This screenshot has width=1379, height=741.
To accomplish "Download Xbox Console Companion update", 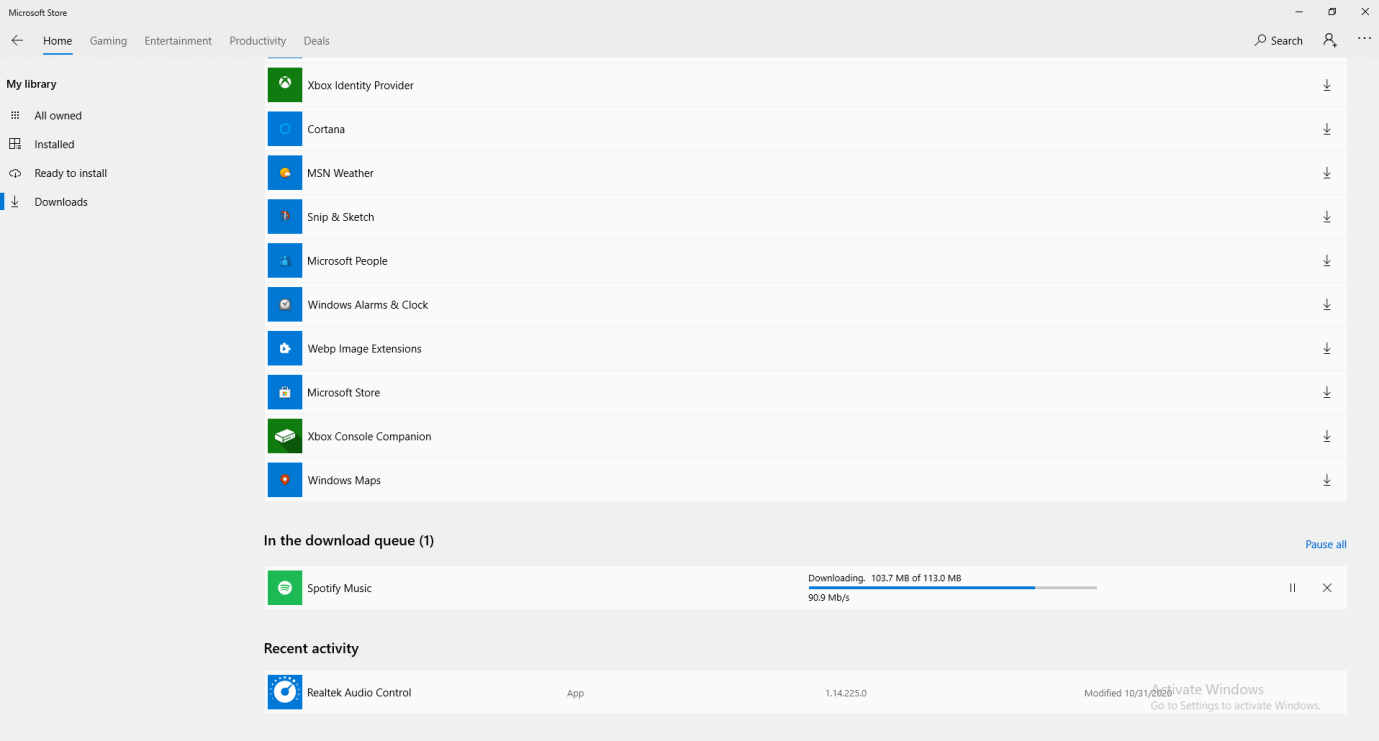I will coord(1327,436).
